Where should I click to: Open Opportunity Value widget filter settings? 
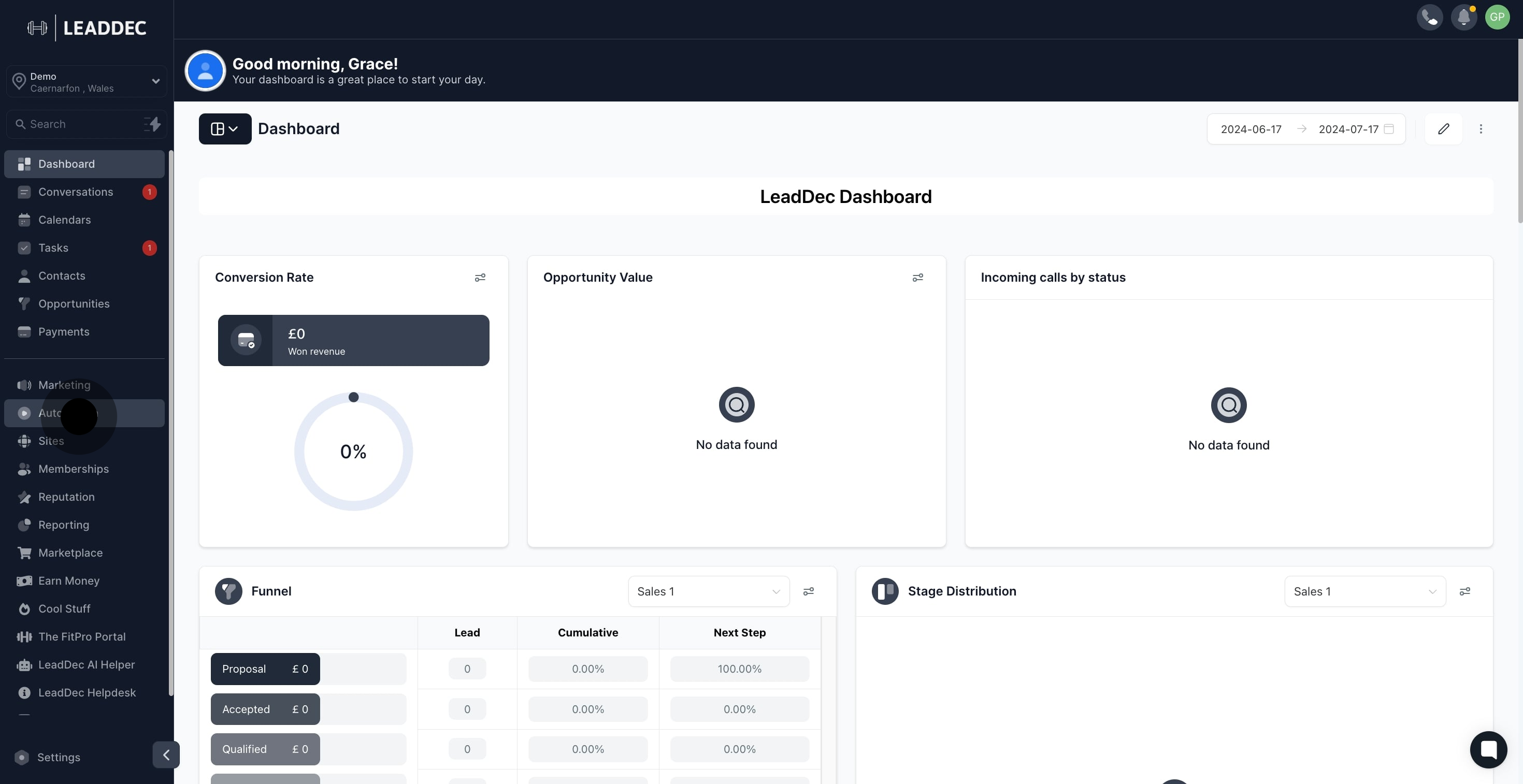click(917, 278)
